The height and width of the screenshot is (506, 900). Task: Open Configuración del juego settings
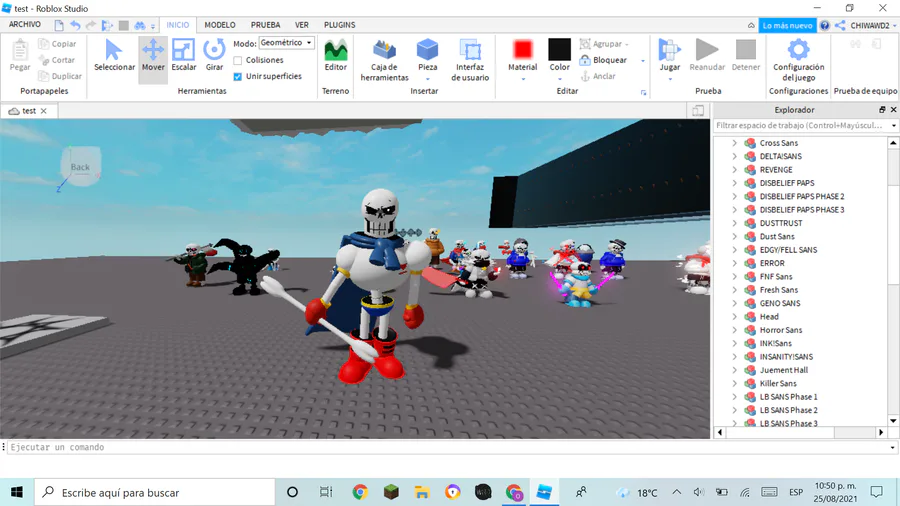tap(798, 60)
